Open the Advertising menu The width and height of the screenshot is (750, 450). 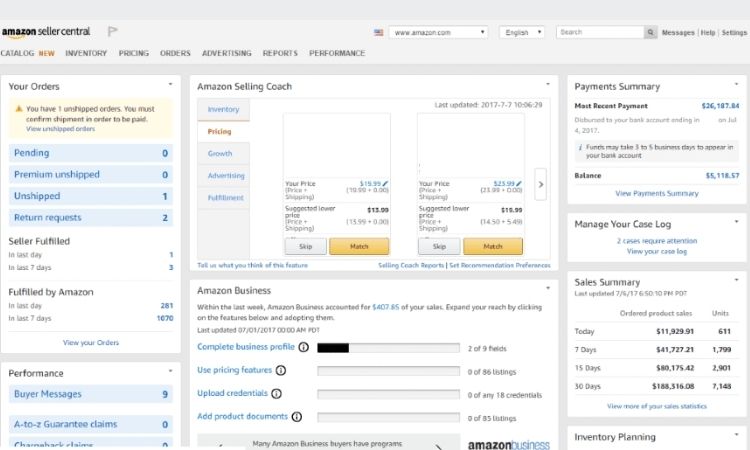(x=226, y=53)
